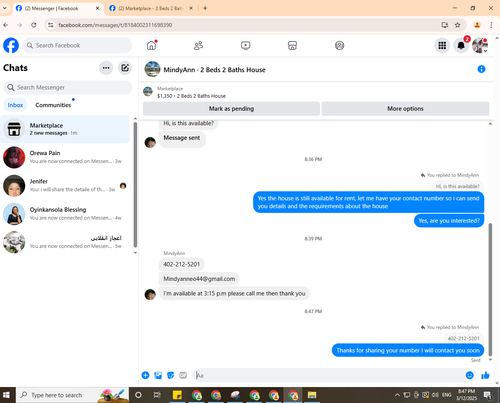Show hidden system tray icons
500x403 pixels.
397,395
